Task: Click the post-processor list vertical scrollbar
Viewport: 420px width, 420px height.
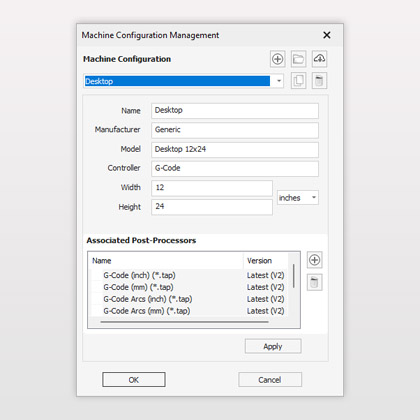Action: pyautogui.click(x=294, y=276)
